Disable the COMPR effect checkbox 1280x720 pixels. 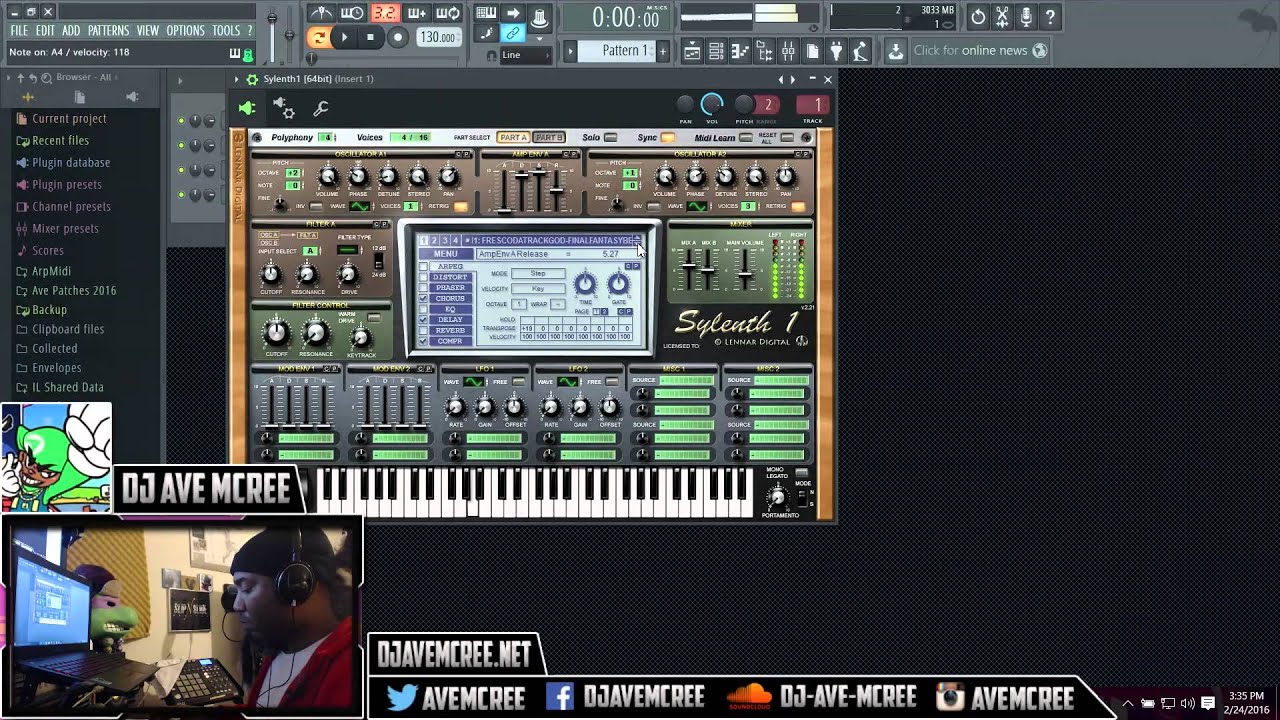point(424,341)
